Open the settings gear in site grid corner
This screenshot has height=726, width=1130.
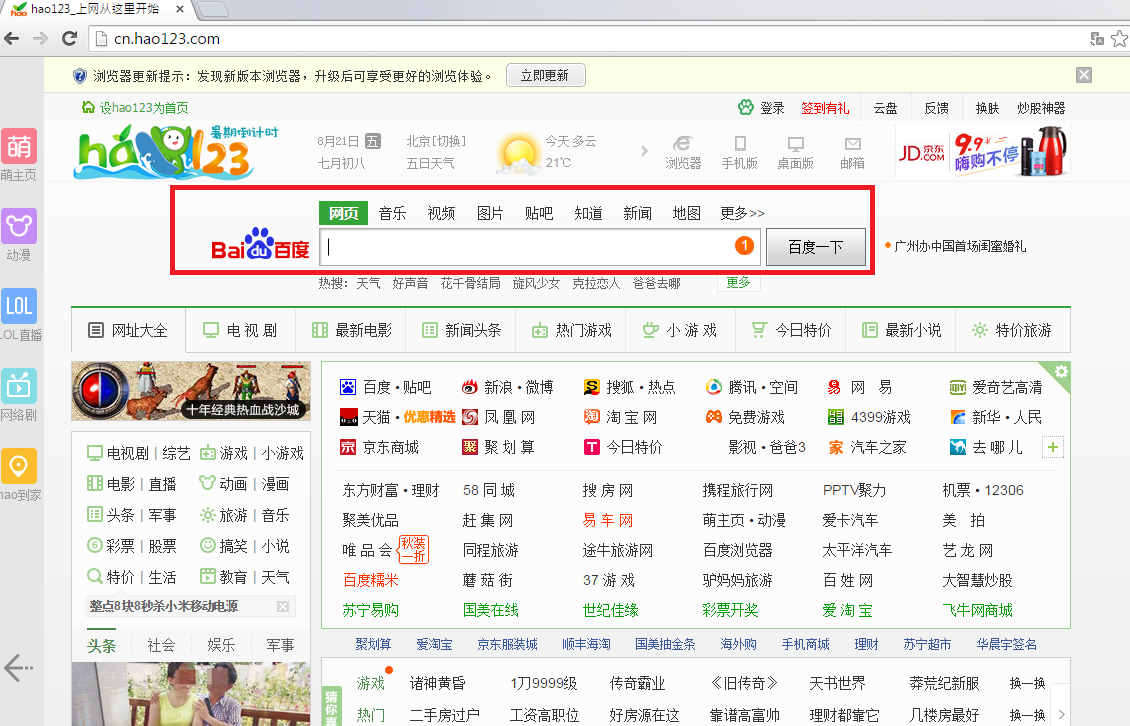1061,372
